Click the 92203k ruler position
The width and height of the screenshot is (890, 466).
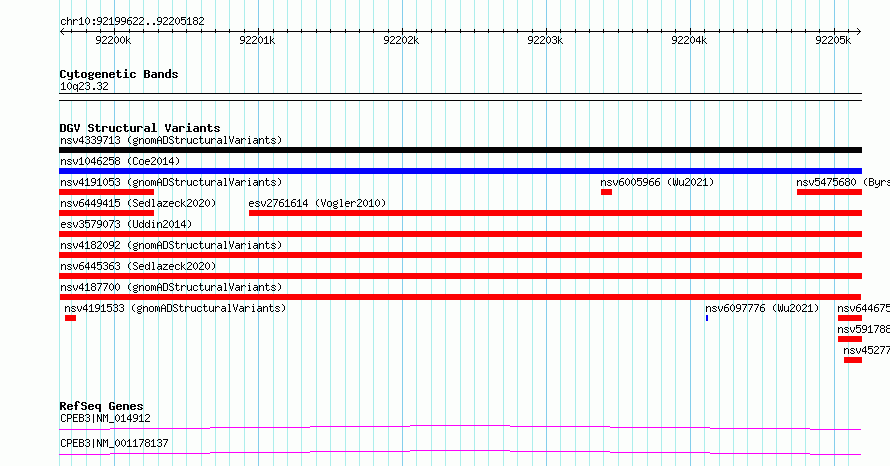point(545,40)
